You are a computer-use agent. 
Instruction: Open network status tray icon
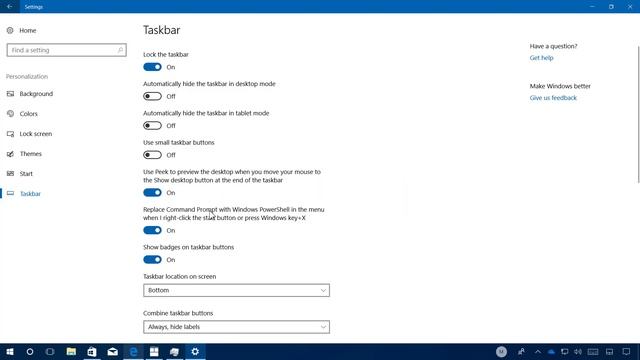click(564, 351)
